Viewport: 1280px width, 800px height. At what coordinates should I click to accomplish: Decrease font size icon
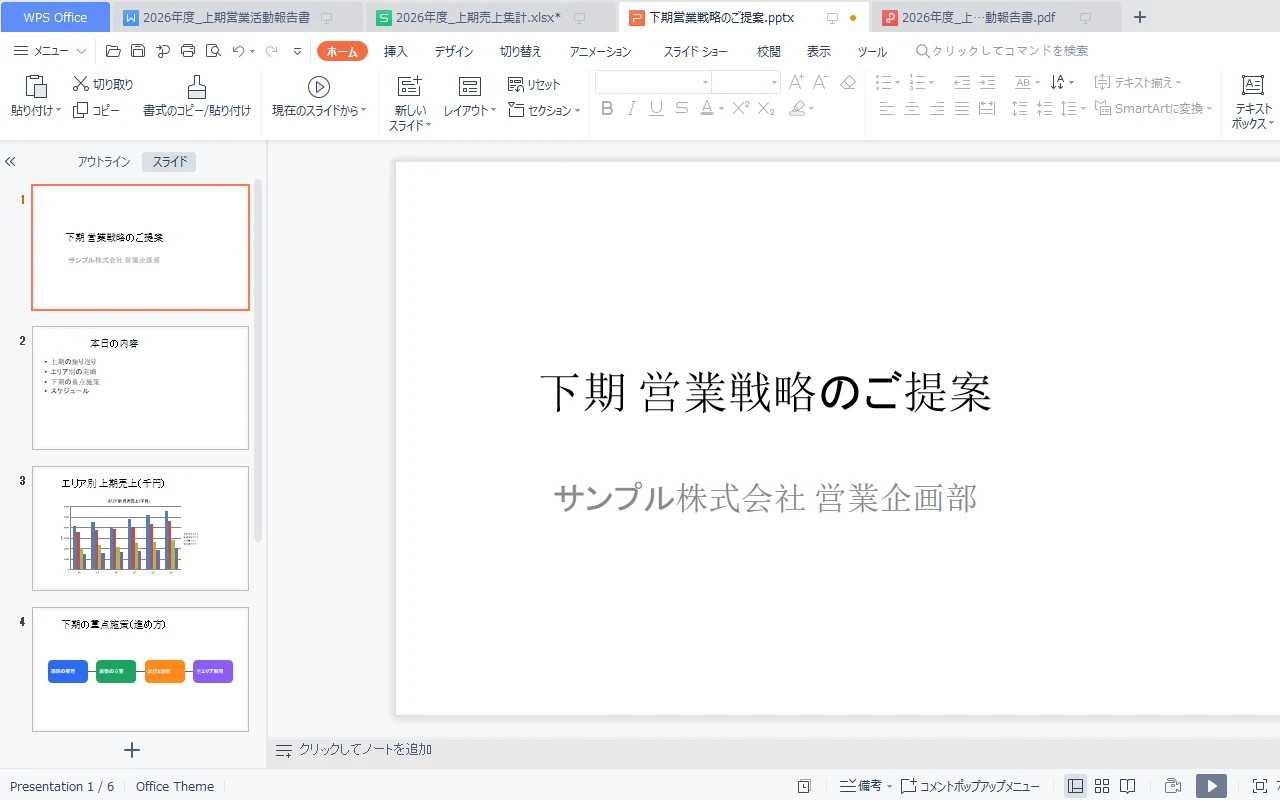pos(821,83)
